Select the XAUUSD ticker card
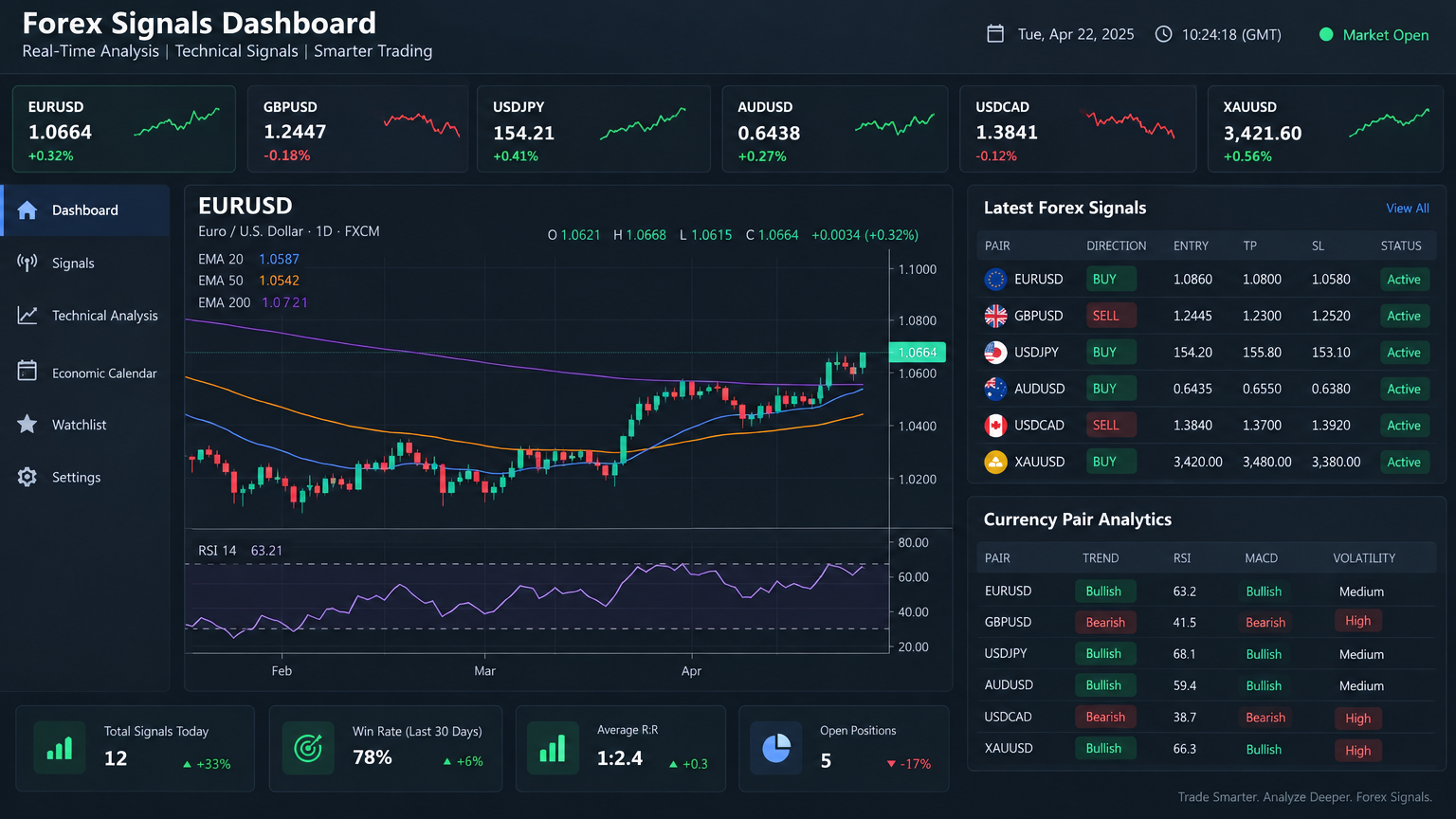The width and height of the screenshot is (1456, 819). click(1325, 129)
